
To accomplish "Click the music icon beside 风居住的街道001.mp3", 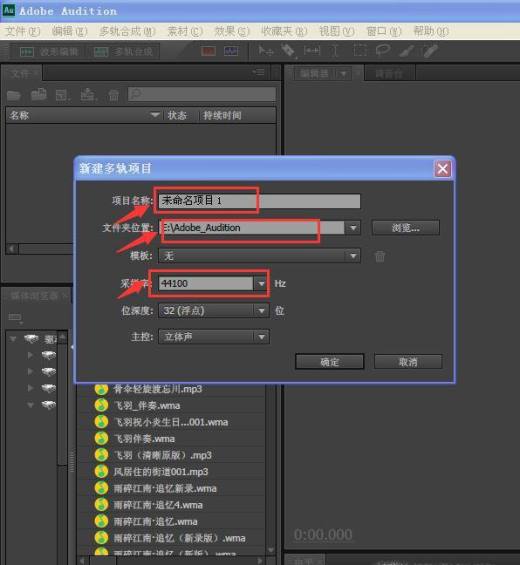I will pos(101,472).
